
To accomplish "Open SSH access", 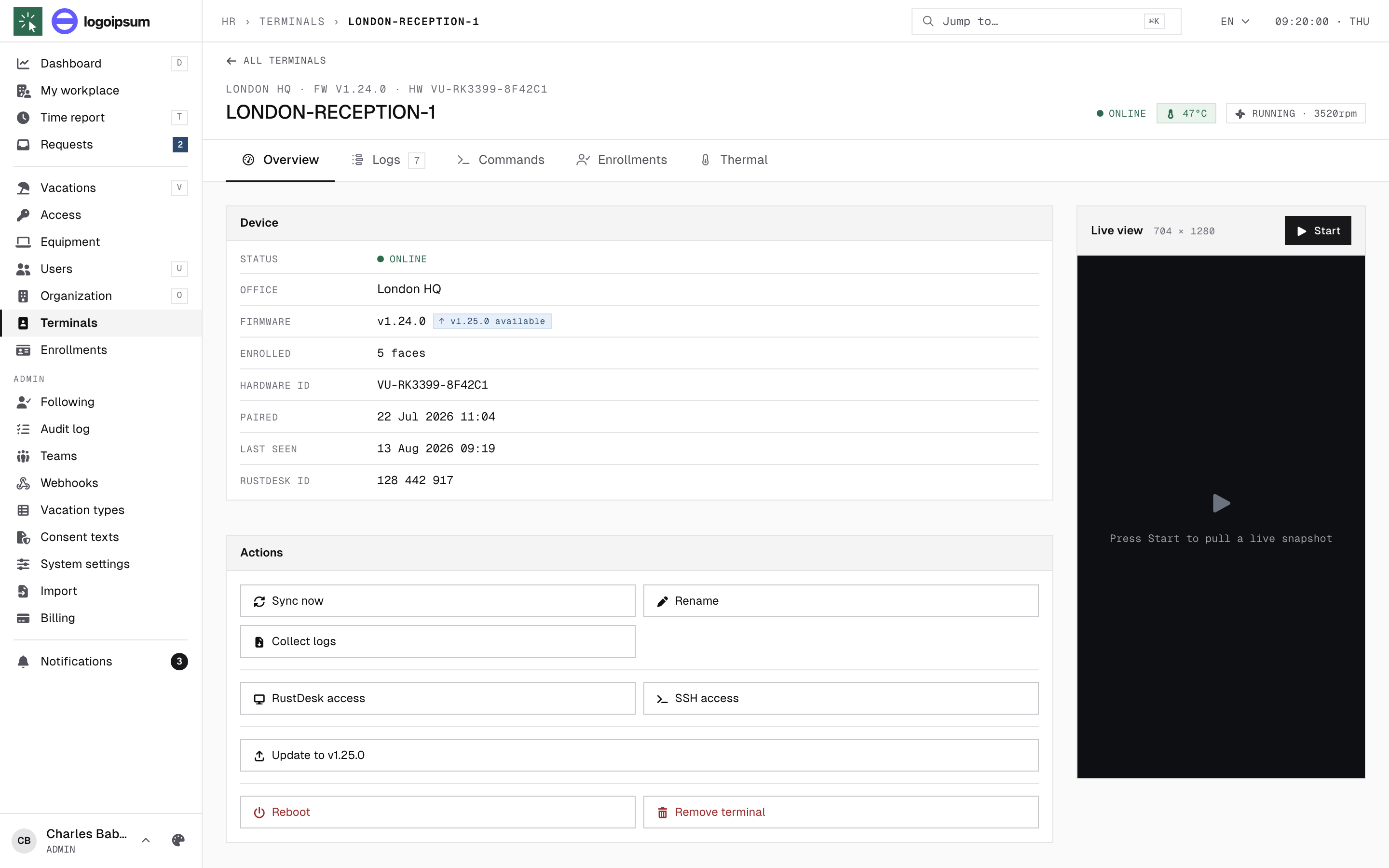I will click(840, 698).
